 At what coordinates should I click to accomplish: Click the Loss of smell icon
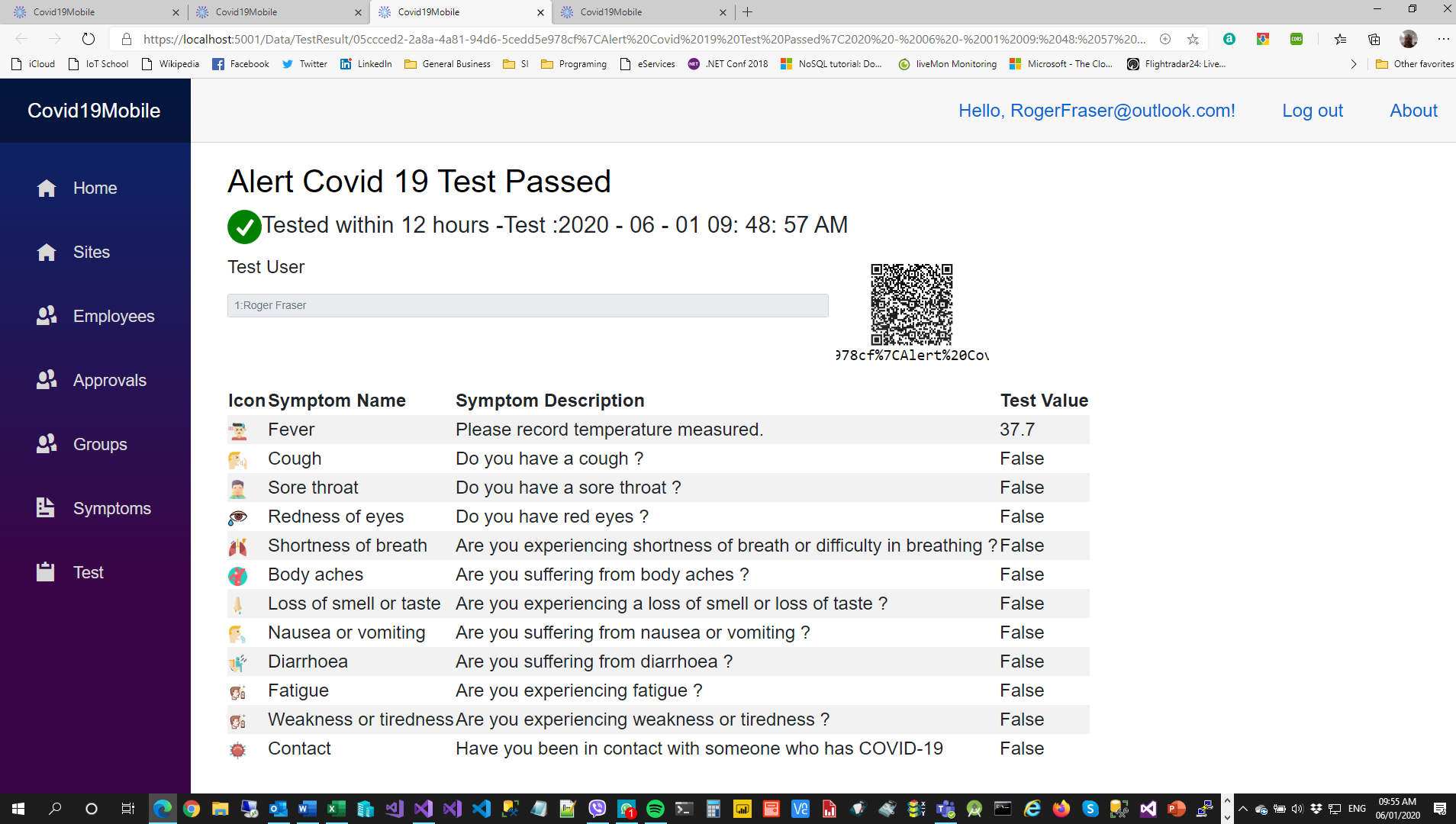tap(238, 604)
